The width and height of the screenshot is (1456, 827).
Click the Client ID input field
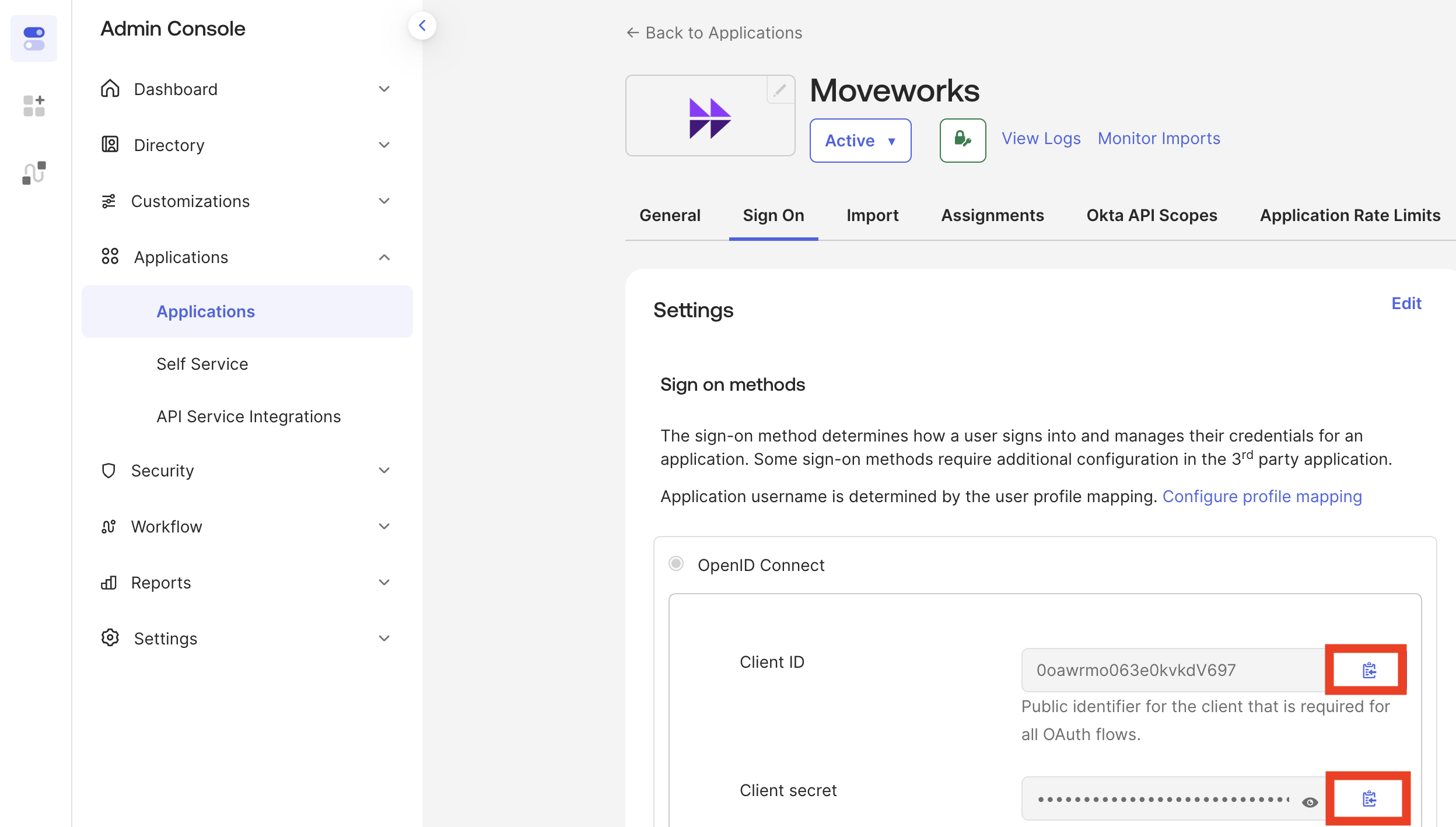click(1172, 670)
